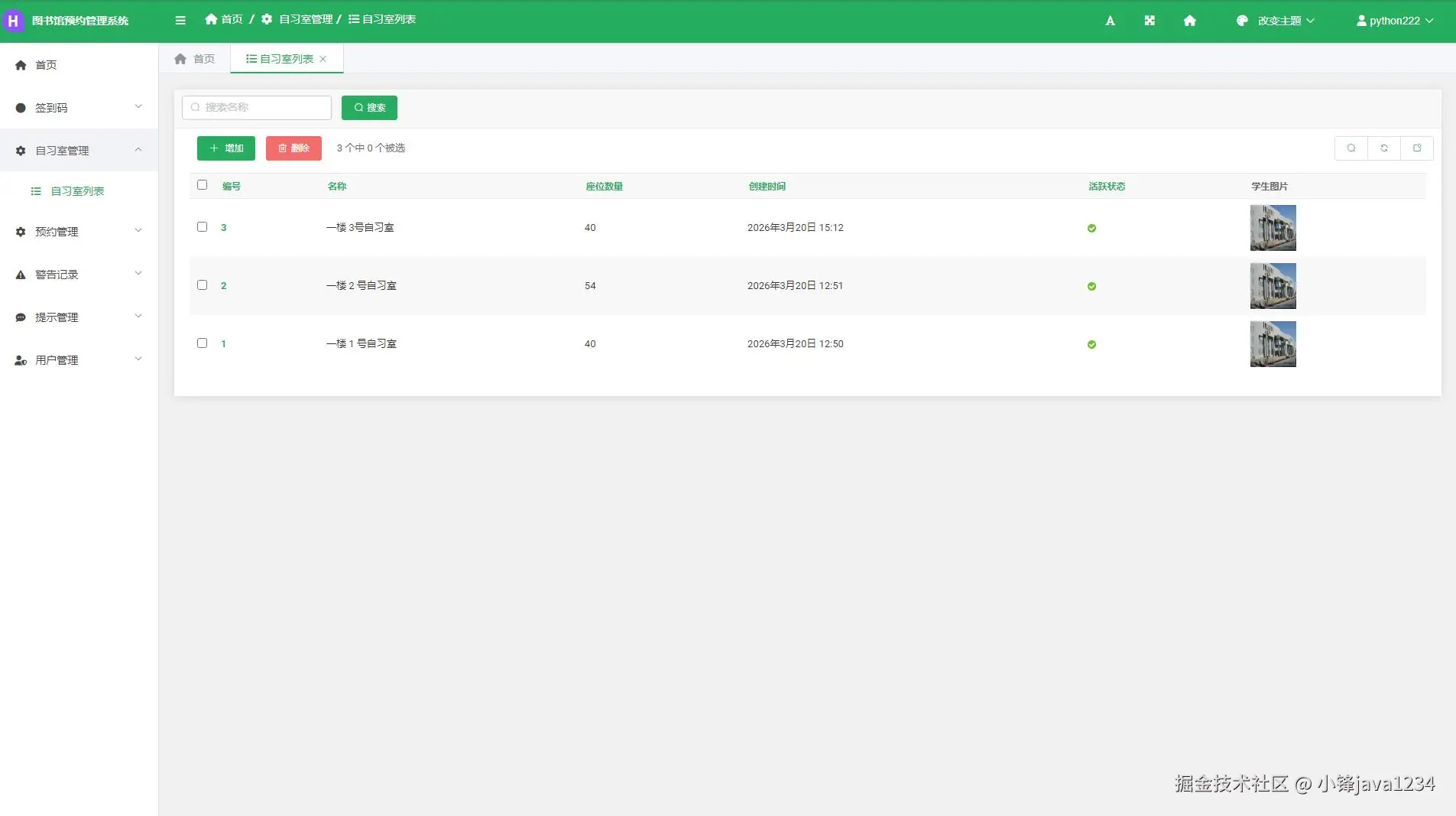1456x816 pixels.
Task: Click the green active status icon for 一楼 1 号自习室
Action: pyautogui.click(x=1091, y=344)
